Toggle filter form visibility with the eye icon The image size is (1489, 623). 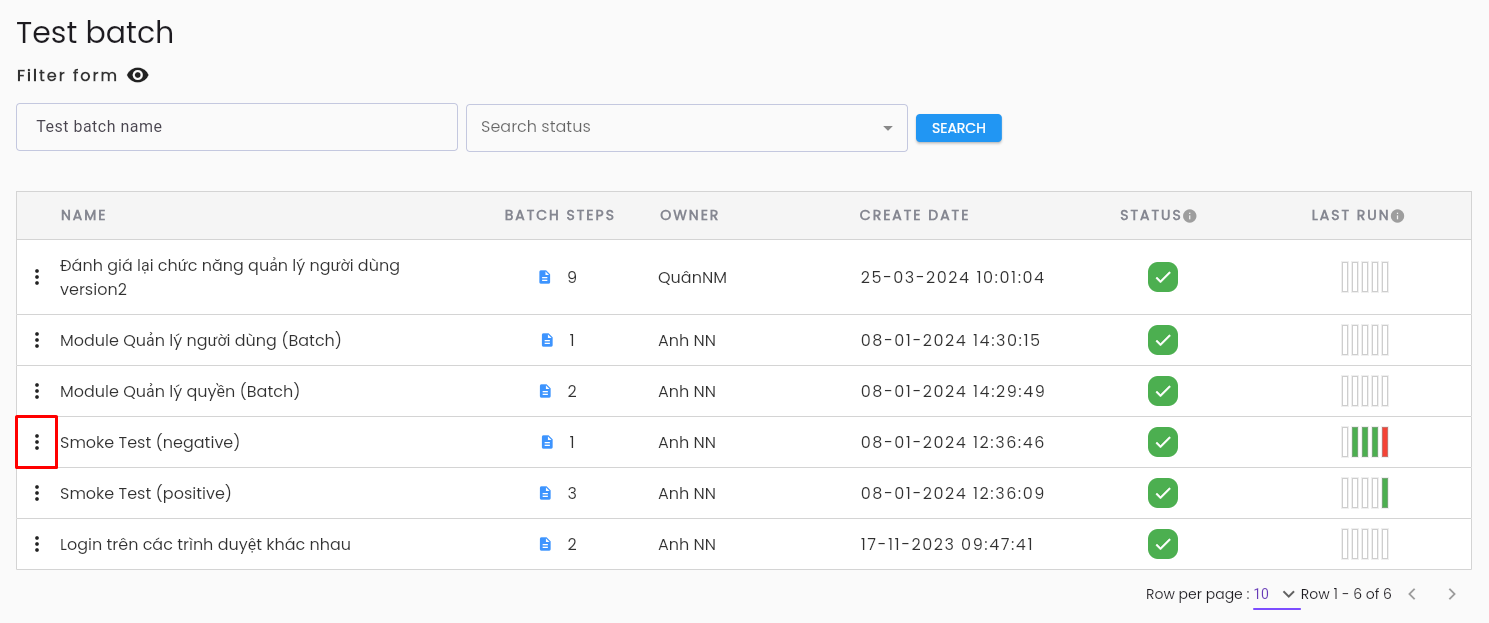coord(138,75)
